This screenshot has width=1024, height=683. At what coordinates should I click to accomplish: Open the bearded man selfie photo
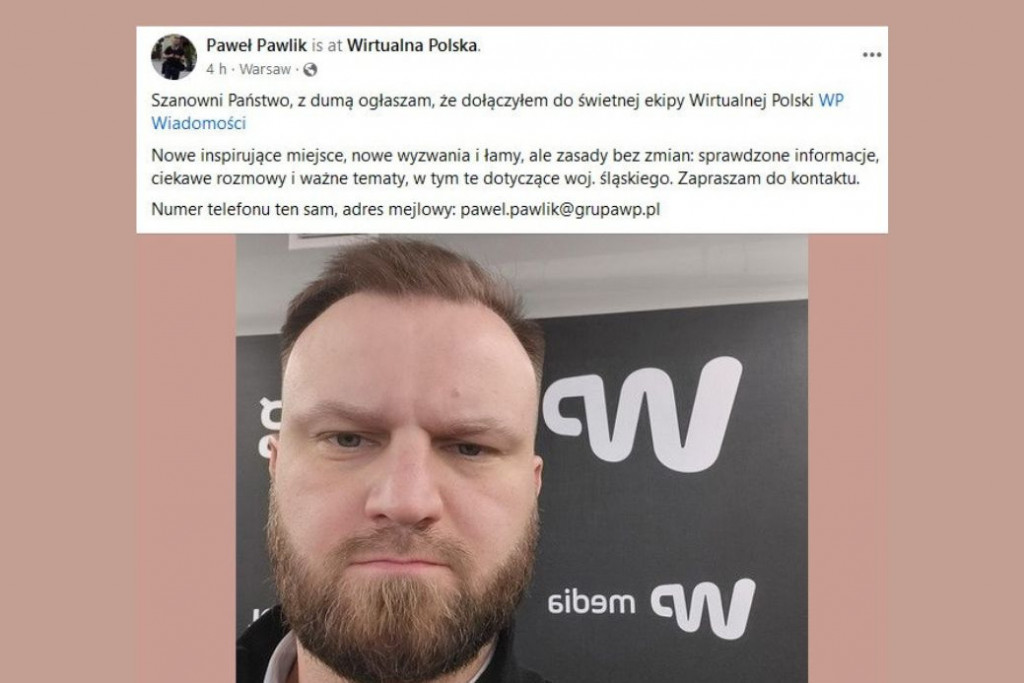(x=522, y=458)
